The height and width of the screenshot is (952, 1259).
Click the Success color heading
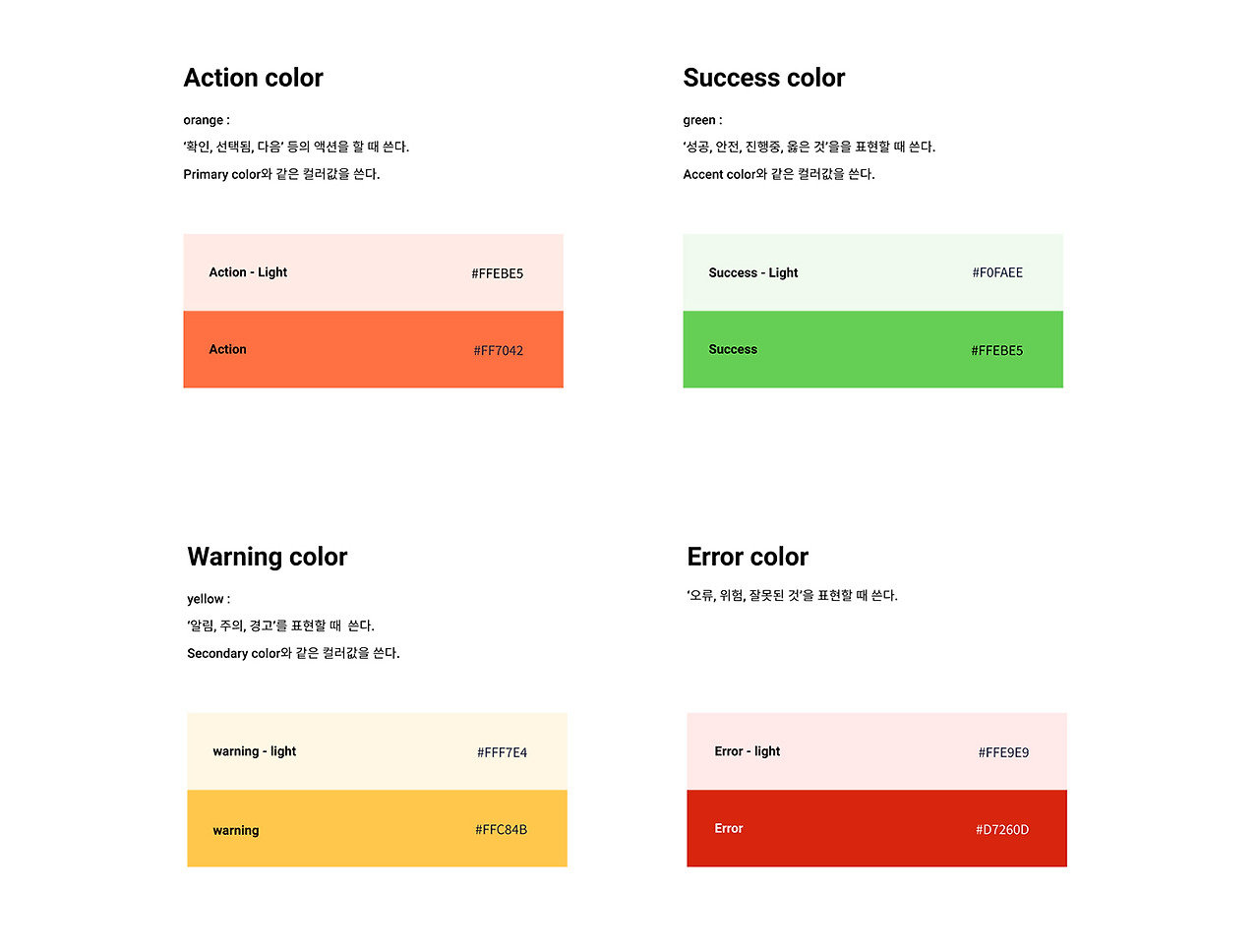(764, 78)
